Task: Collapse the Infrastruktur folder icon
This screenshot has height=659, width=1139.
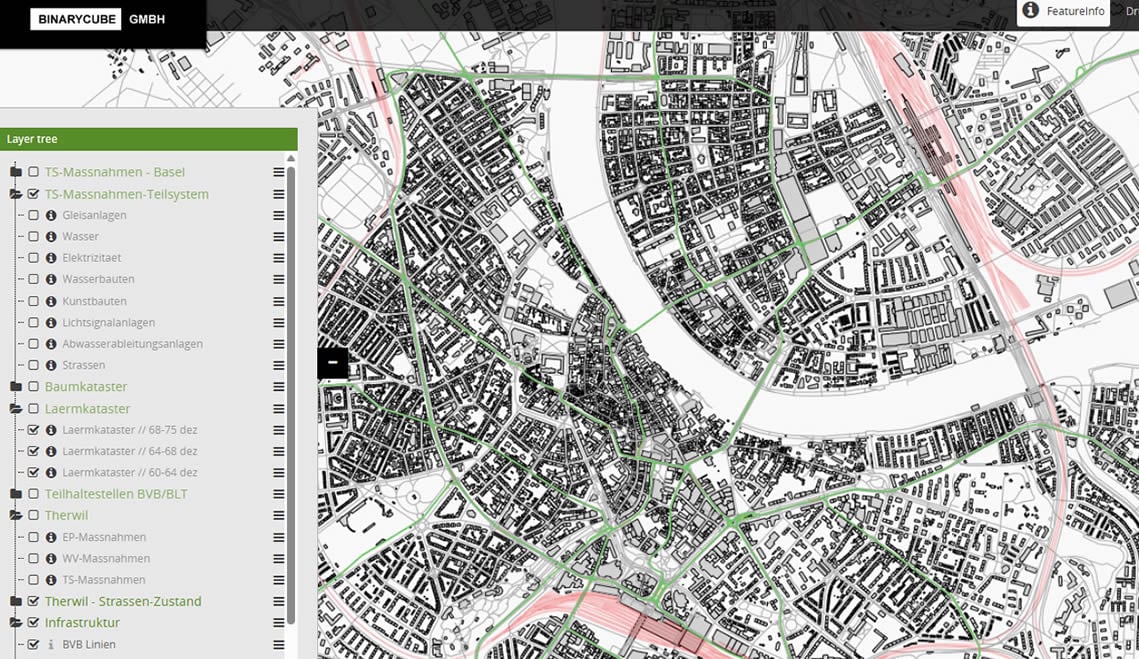Action: point(16,623)
